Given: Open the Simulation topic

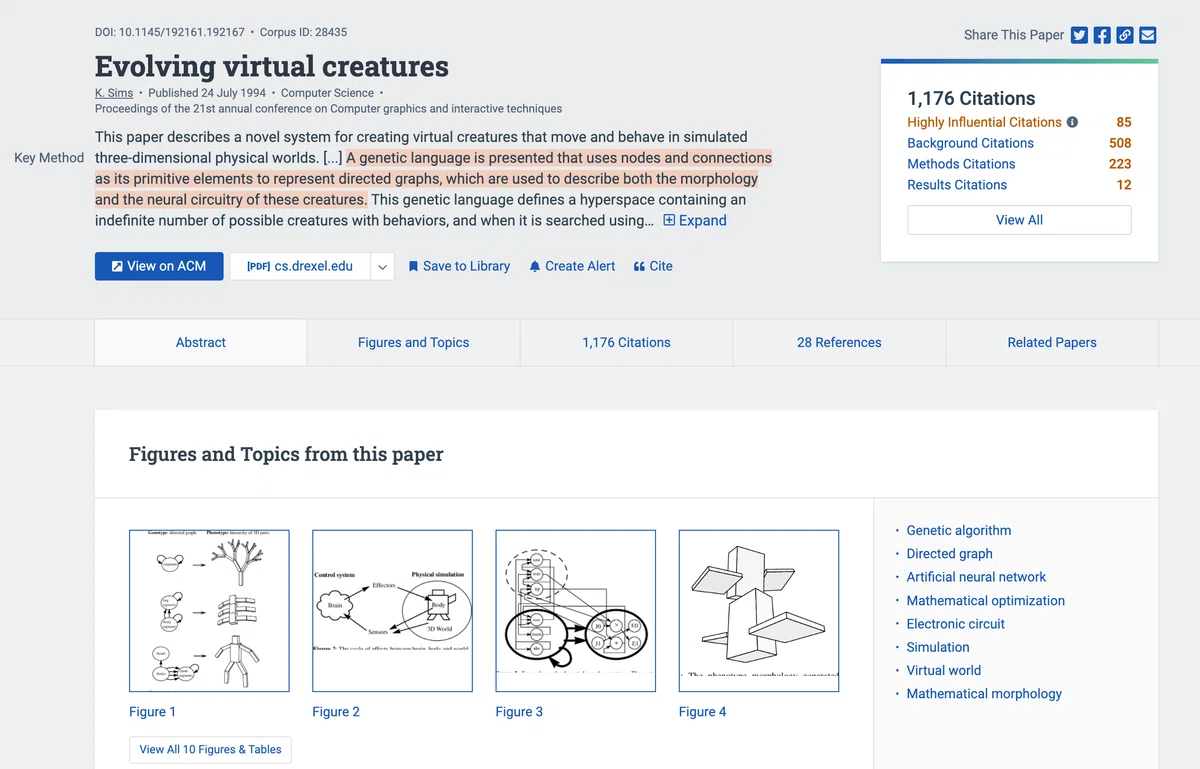Looking at the screenshot, I should (938, 647).
